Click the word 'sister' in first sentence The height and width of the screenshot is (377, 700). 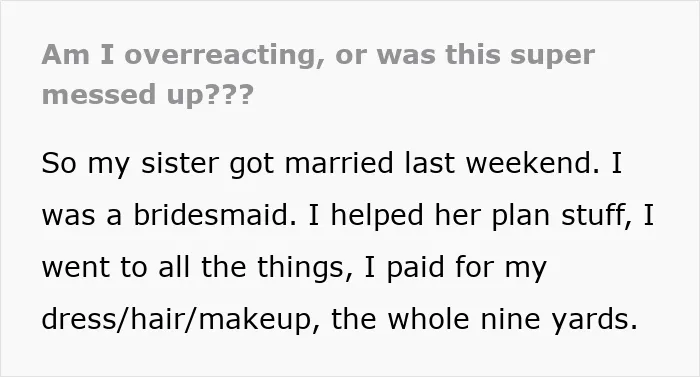click(x=180, y=163)
